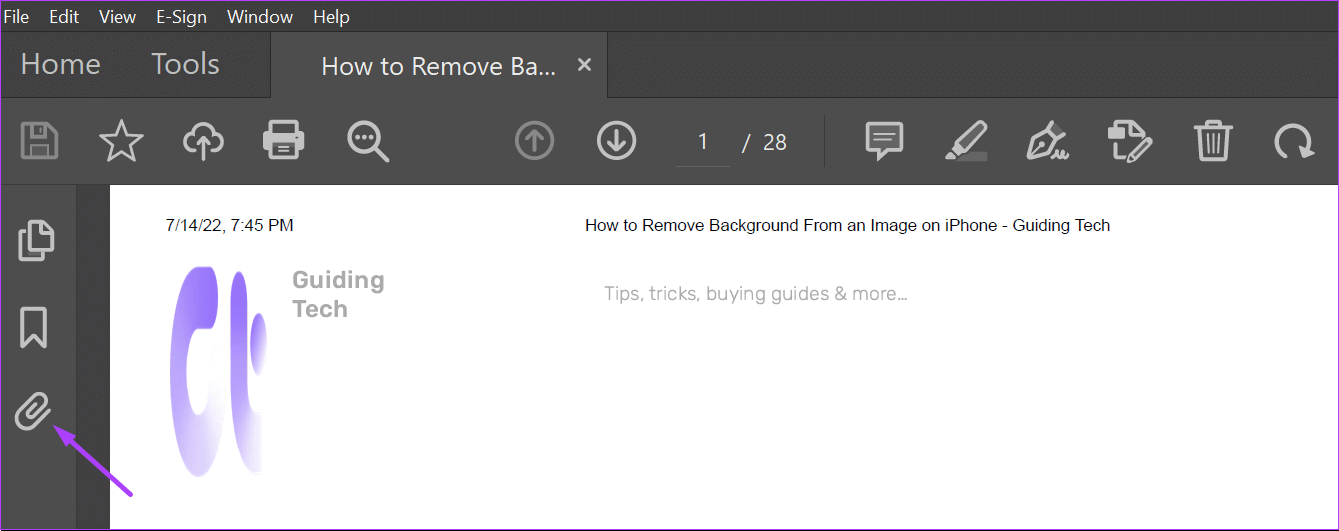
Task: Open the E-Sign menu
Action: click(x=181, y=17)
